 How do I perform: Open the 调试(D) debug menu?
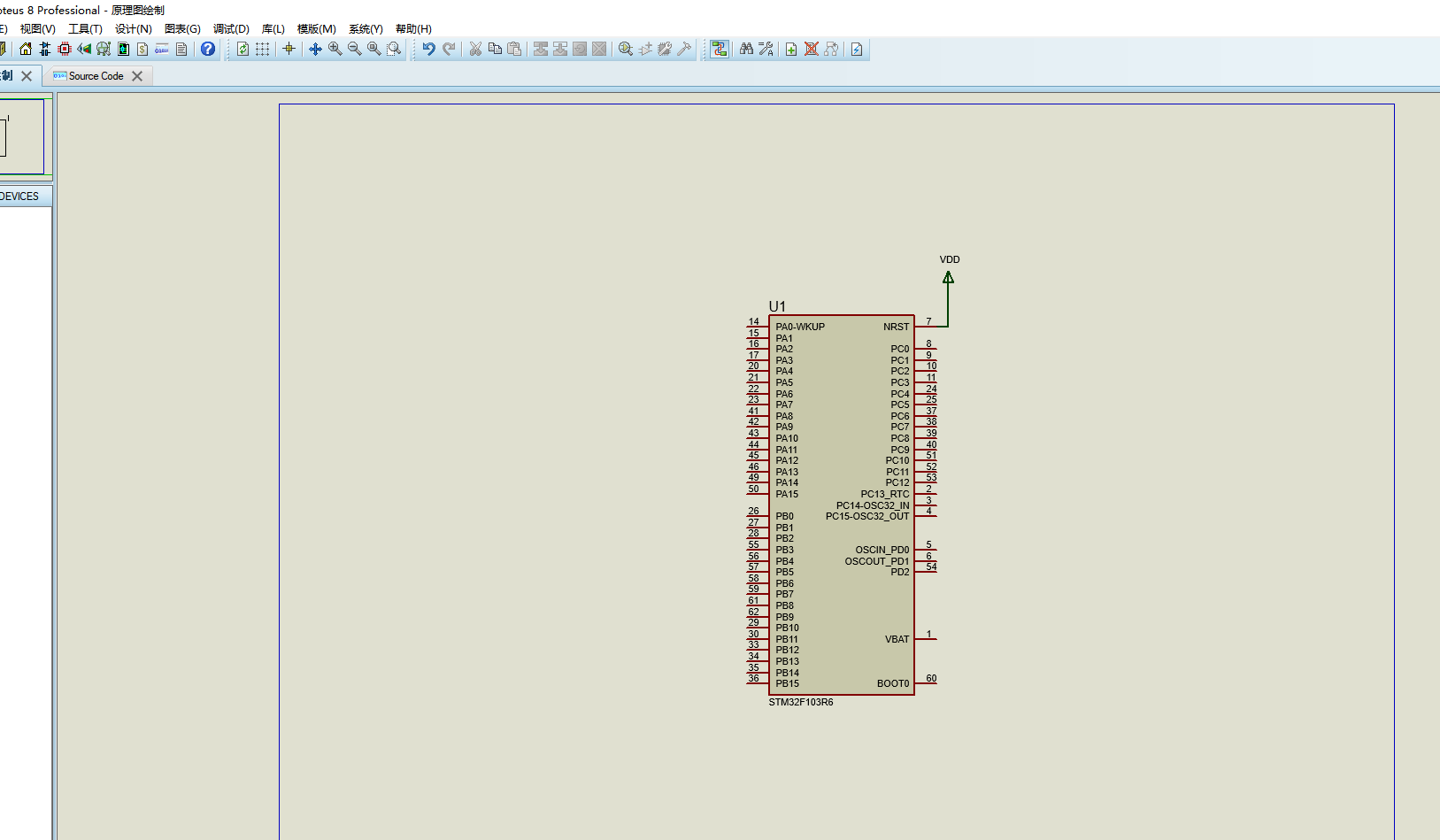coord(231,28)
